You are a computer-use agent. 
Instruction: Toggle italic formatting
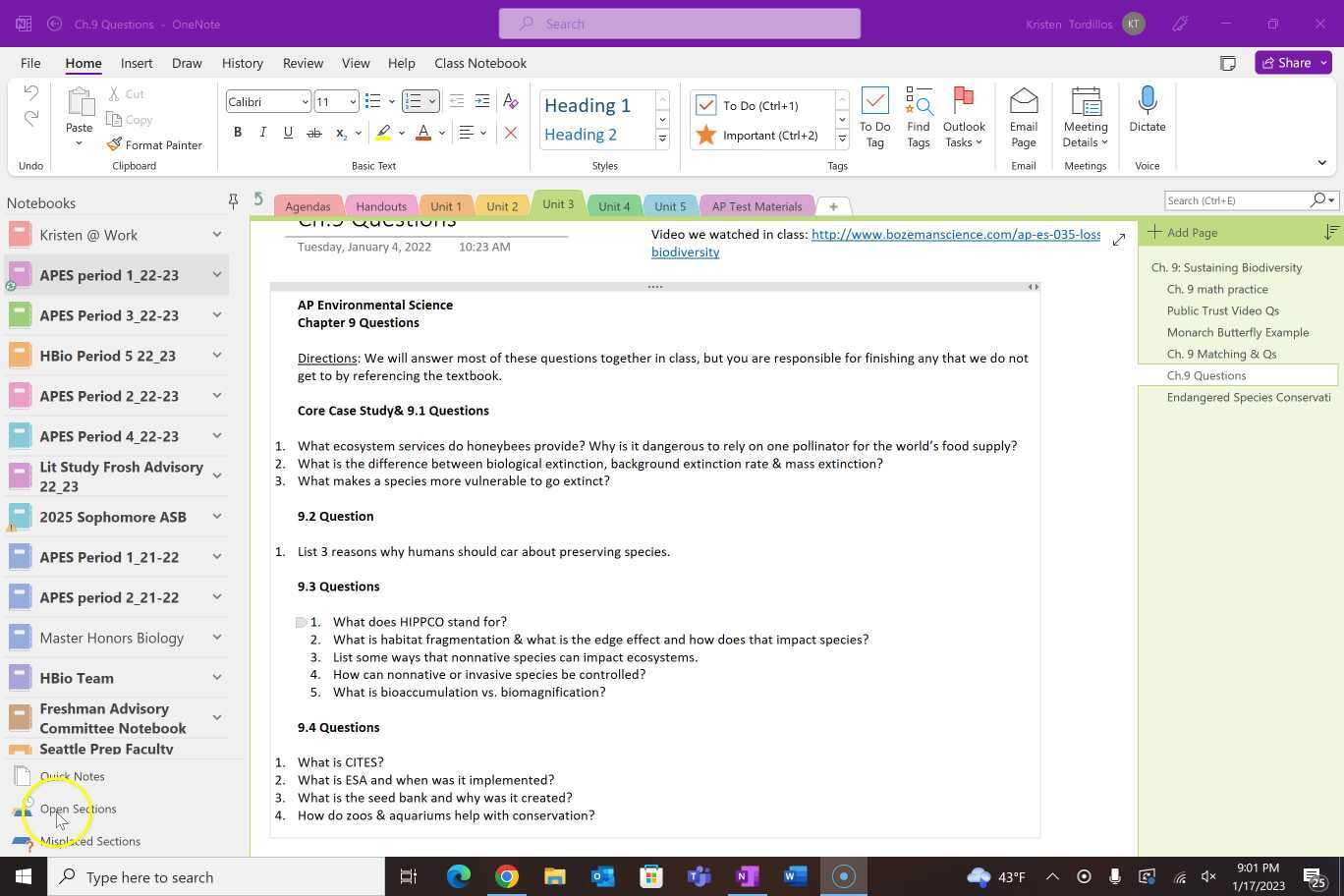pyautogui.click(x=262, y=133)
